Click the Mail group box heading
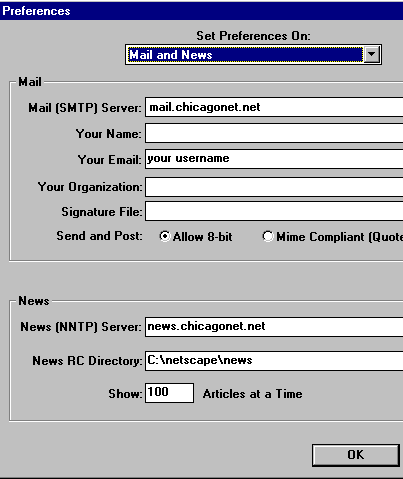Viewport: 403px width, 479px height. click(30, 82)
